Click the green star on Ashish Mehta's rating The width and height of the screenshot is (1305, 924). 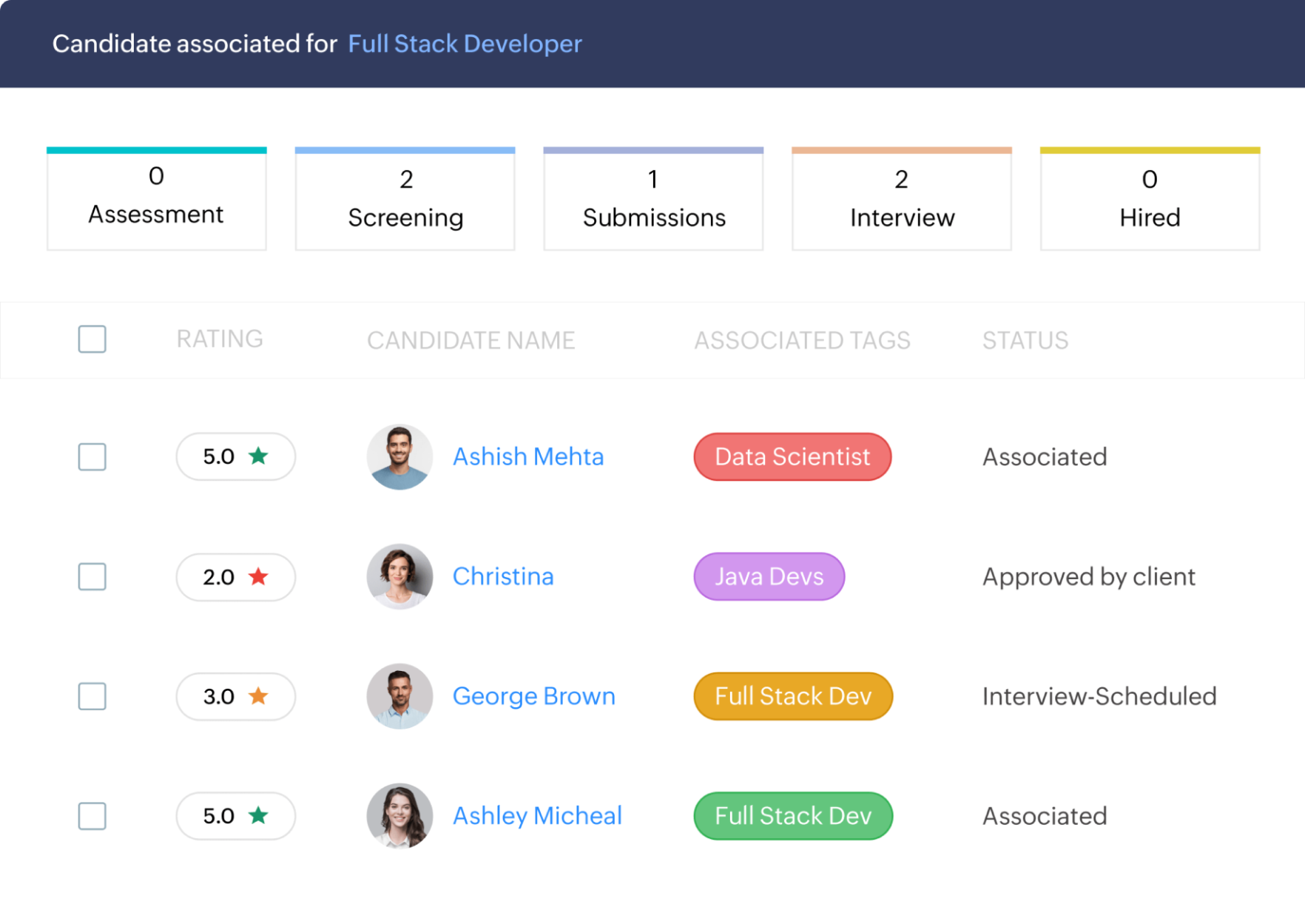click(x=258, y=456)
